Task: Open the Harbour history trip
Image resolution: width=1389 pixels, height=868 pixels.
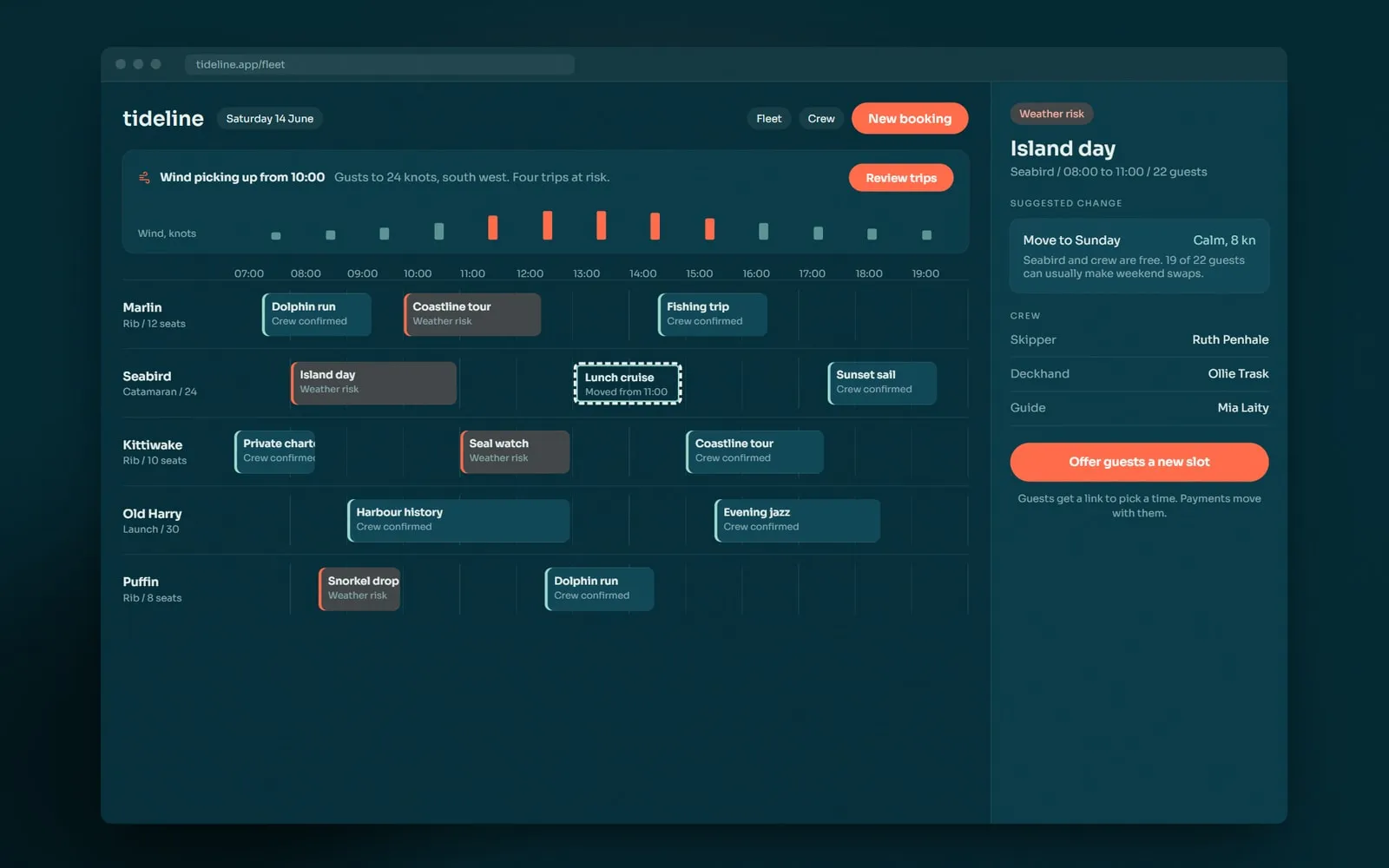Action: point(458,520)
